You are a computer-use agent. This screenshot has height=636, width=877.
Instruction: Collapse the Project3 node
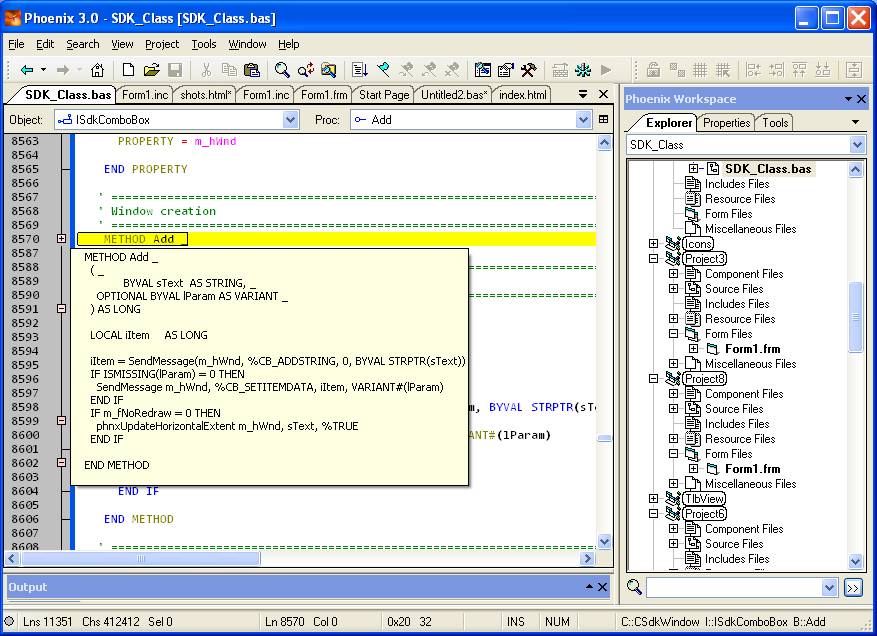(x=653, y=258)
